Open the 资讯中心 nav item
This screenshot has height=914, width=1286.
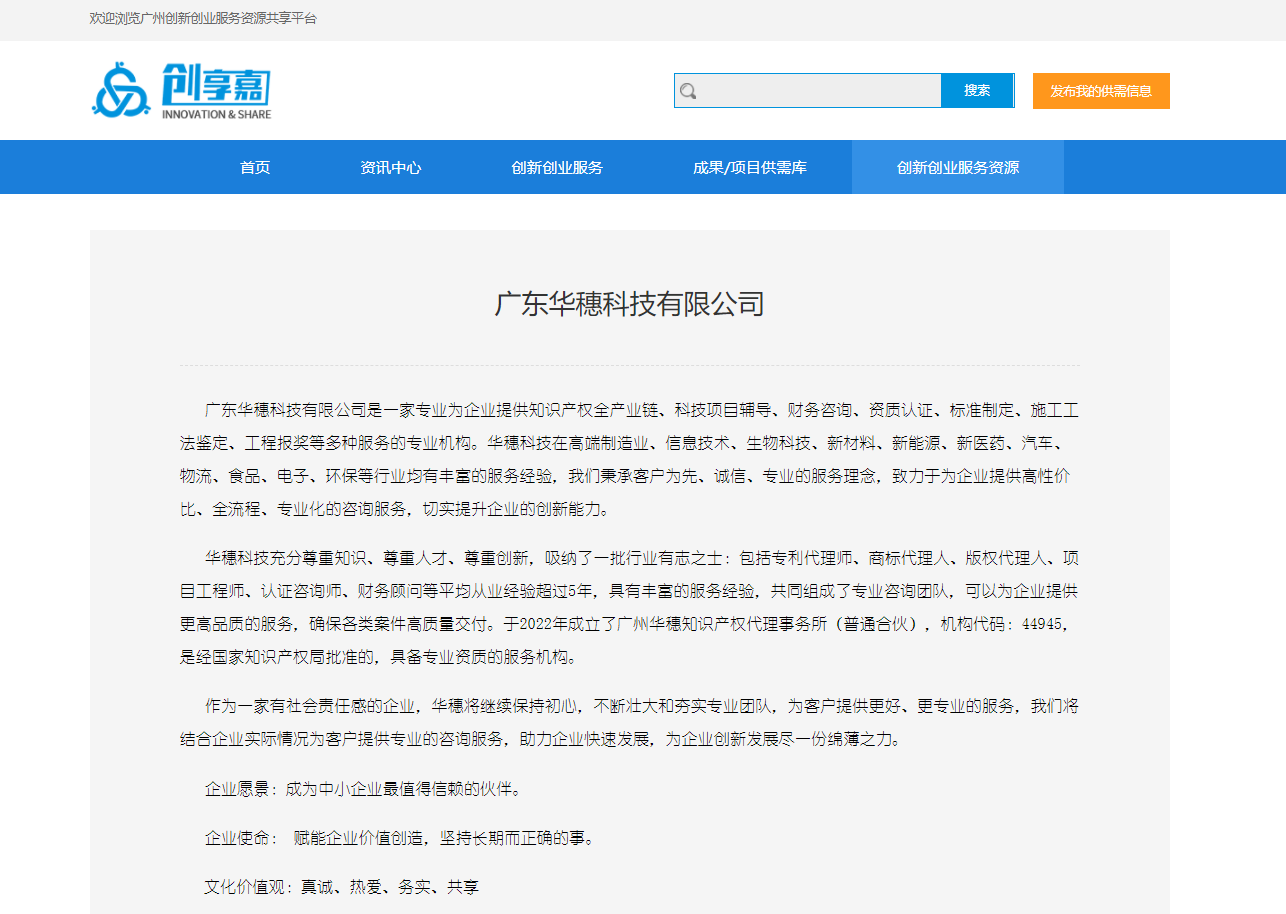point(391,167)
